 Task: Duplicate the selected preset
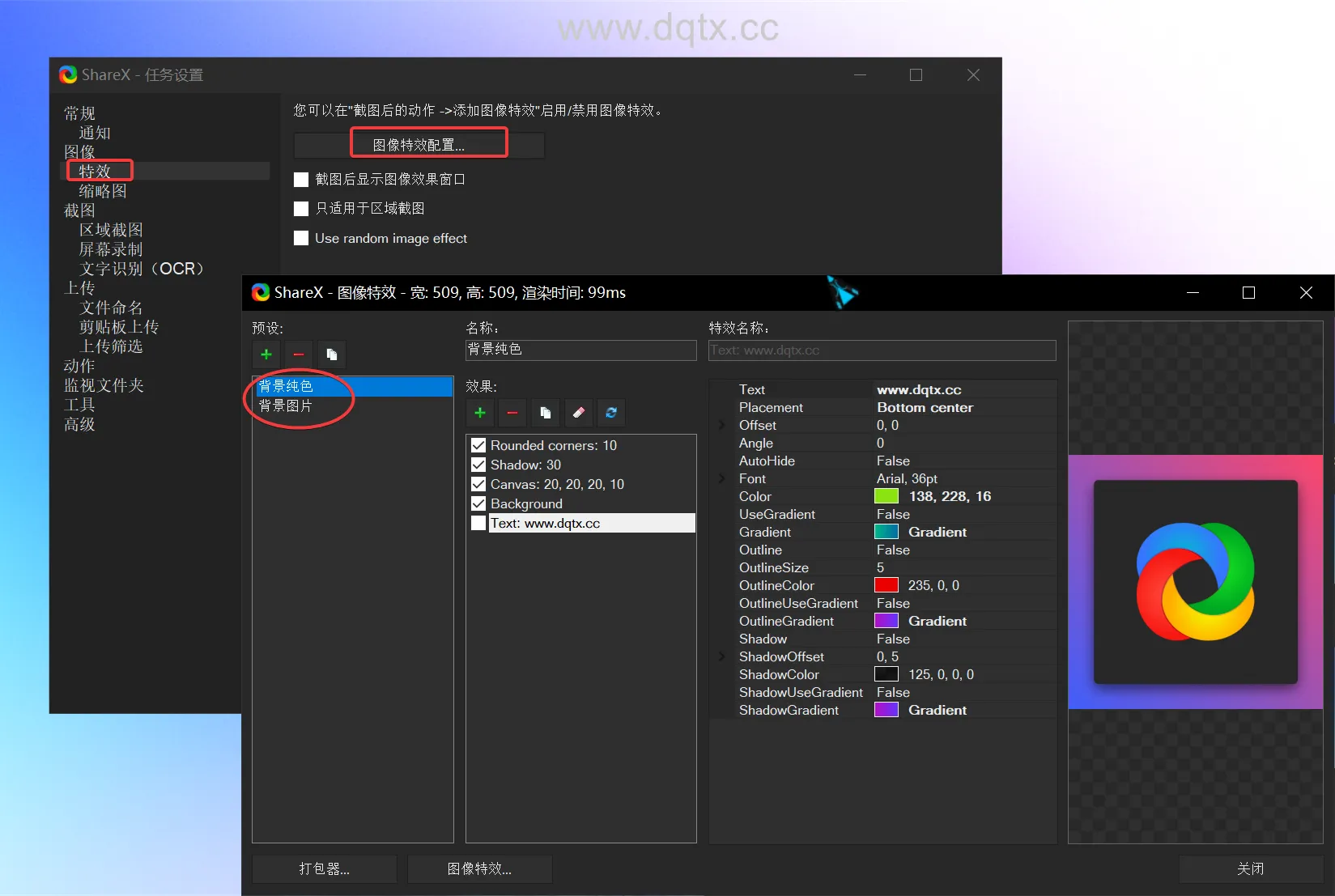click(331, 355)
